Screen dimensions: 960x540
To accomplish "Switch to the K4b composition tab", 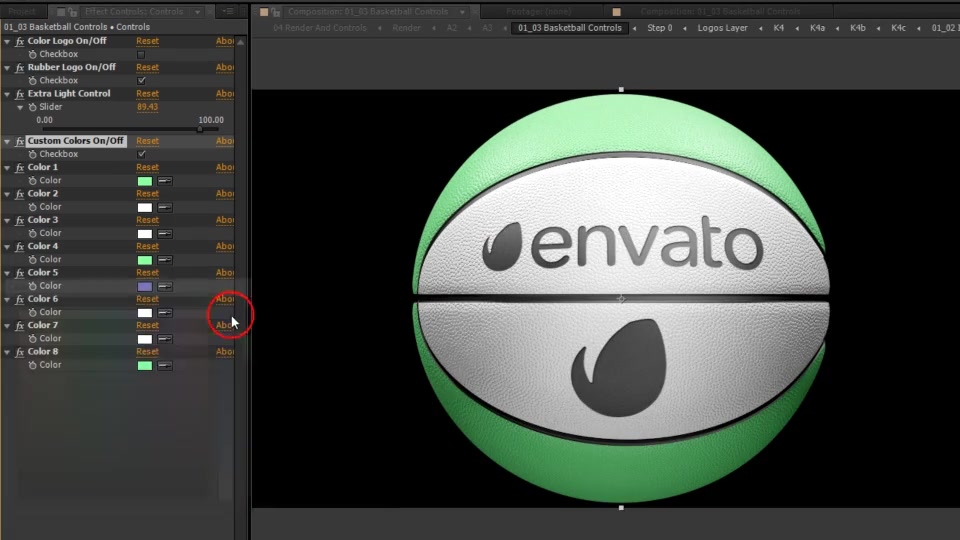I will pos(858,28).
